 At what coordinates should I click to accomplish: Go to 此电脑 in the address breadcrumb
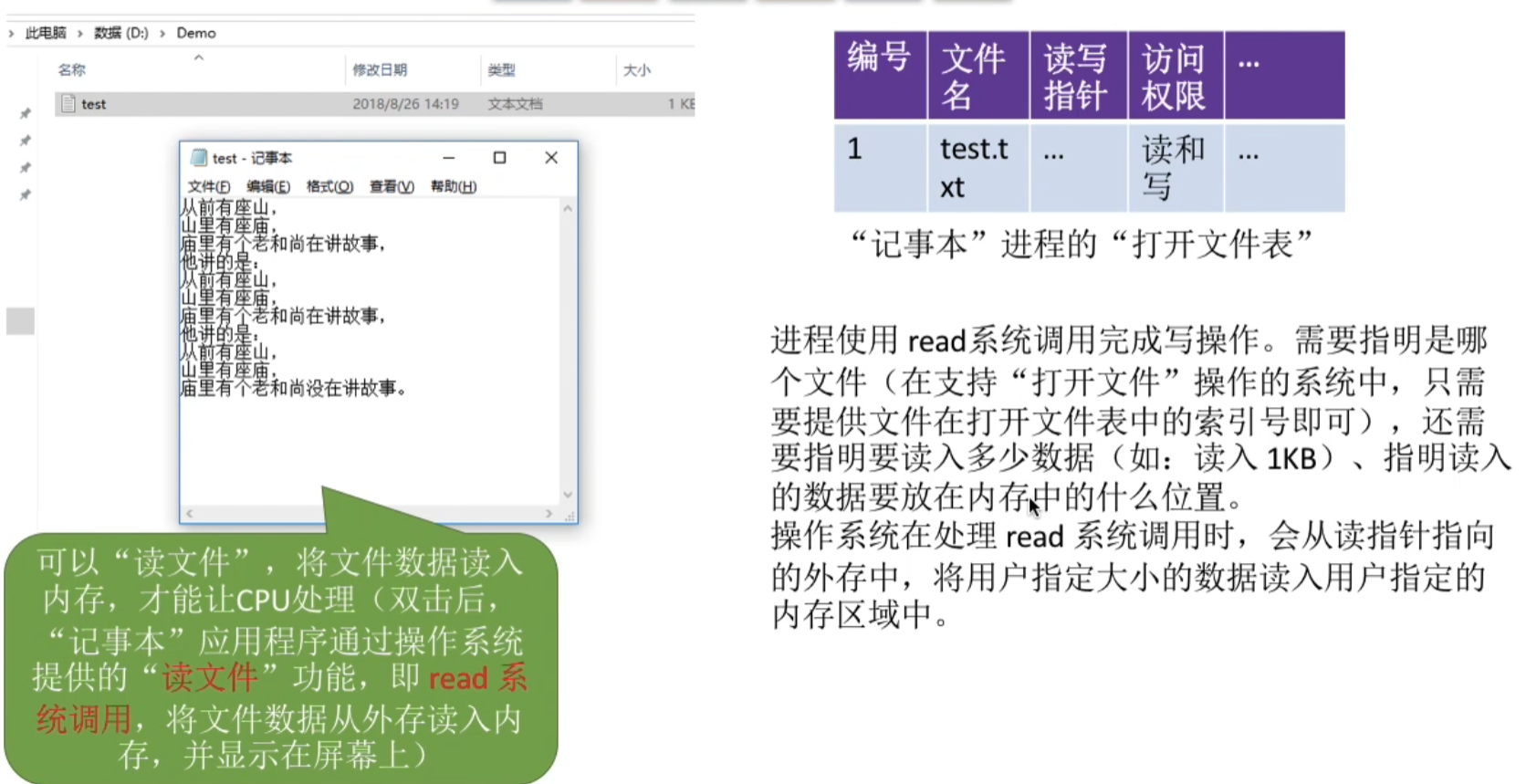point(46,34)
